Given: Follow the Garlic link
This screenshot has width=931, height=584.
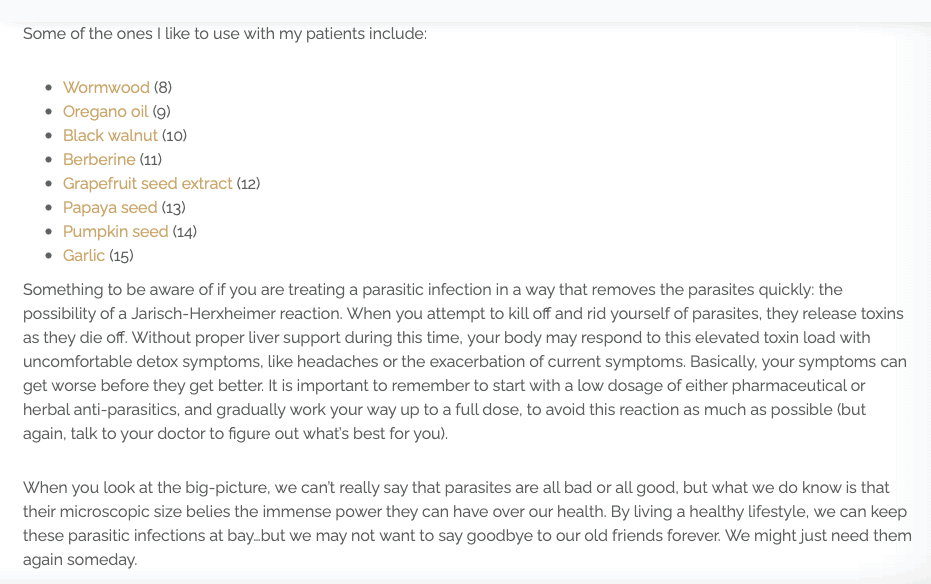Looking at the screenshot, I should click(x=84, y=256).
